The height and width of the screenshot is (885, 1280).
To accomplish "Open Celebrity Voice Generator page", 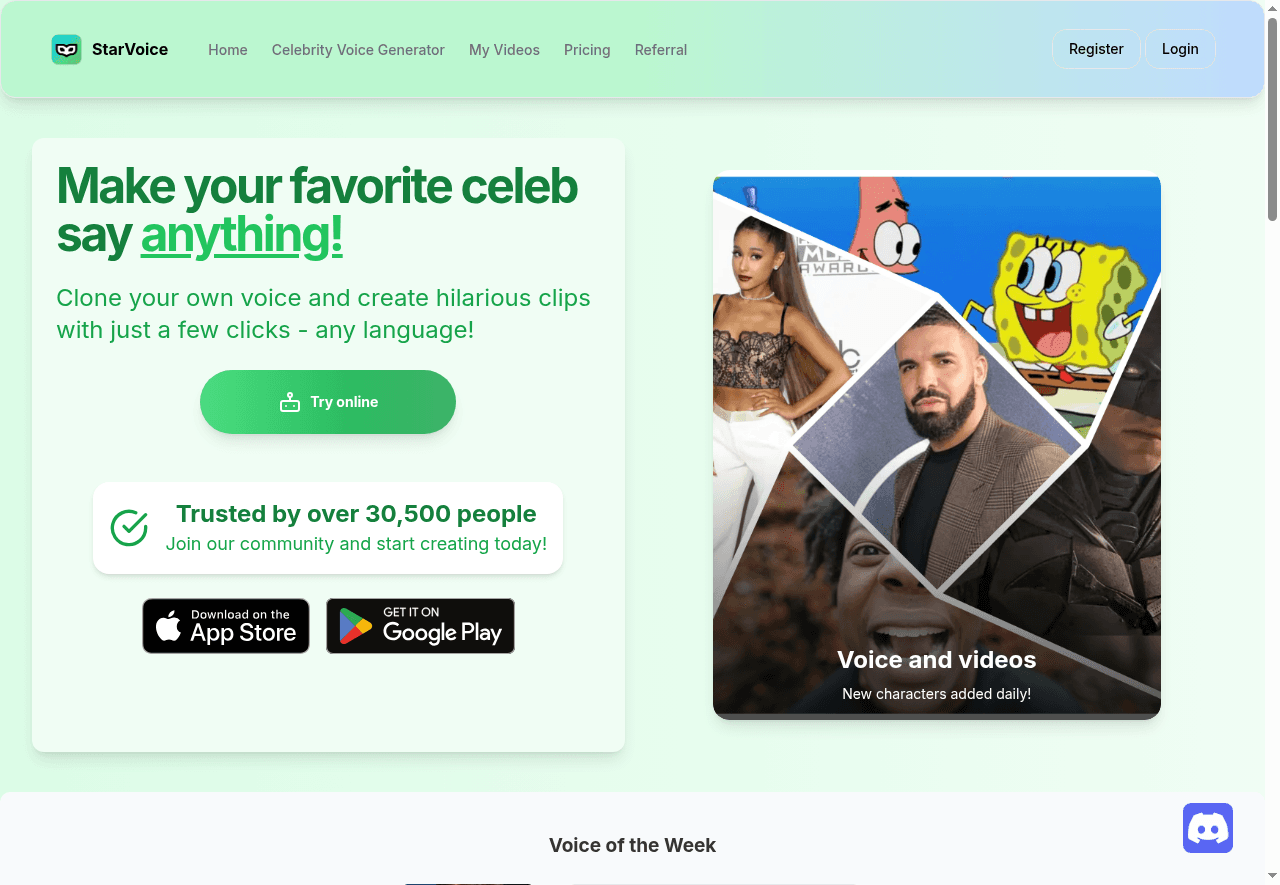I will coord(358,50).
